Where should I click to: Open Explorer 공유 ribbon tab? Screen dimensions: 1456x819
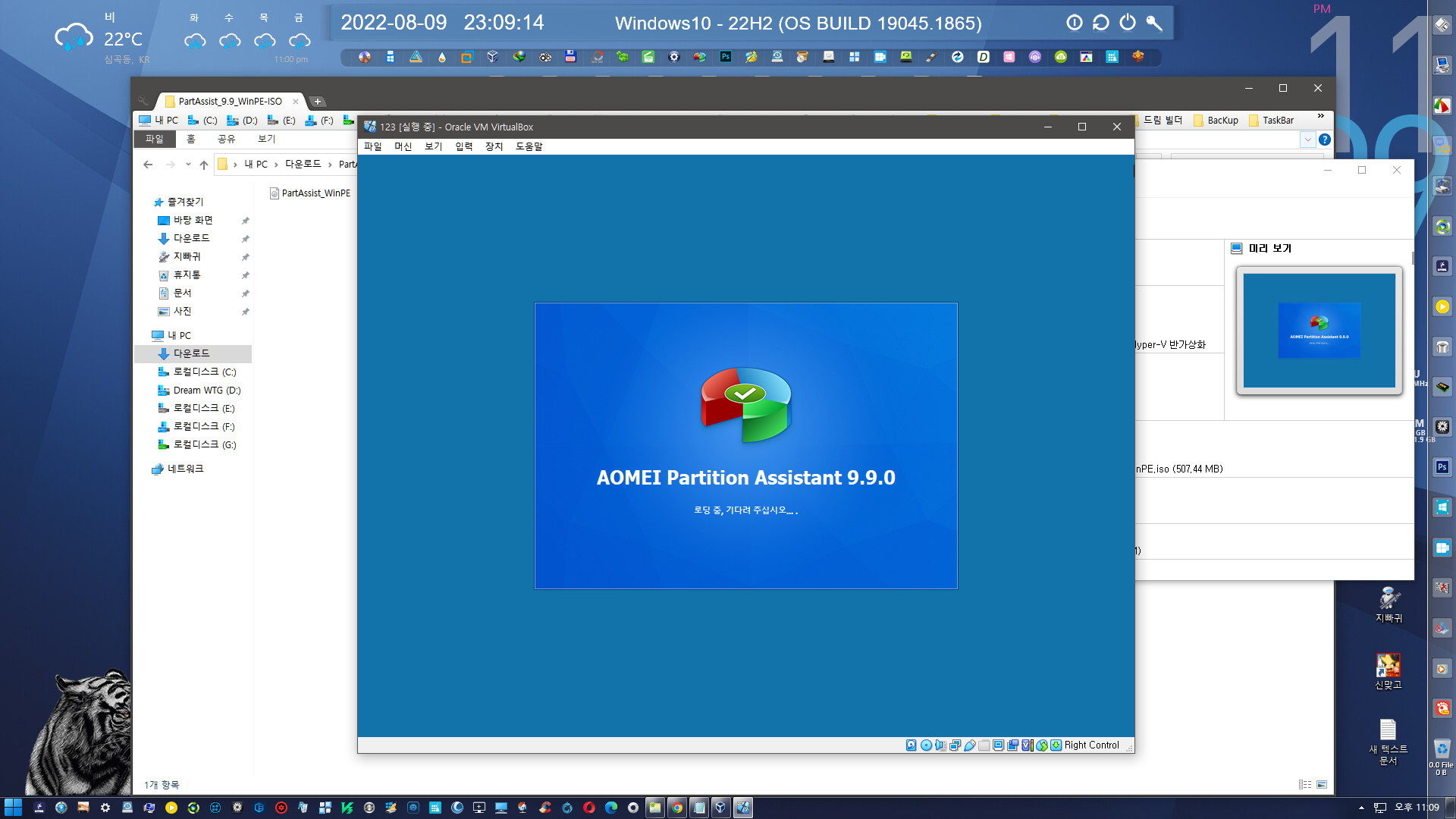227,139
